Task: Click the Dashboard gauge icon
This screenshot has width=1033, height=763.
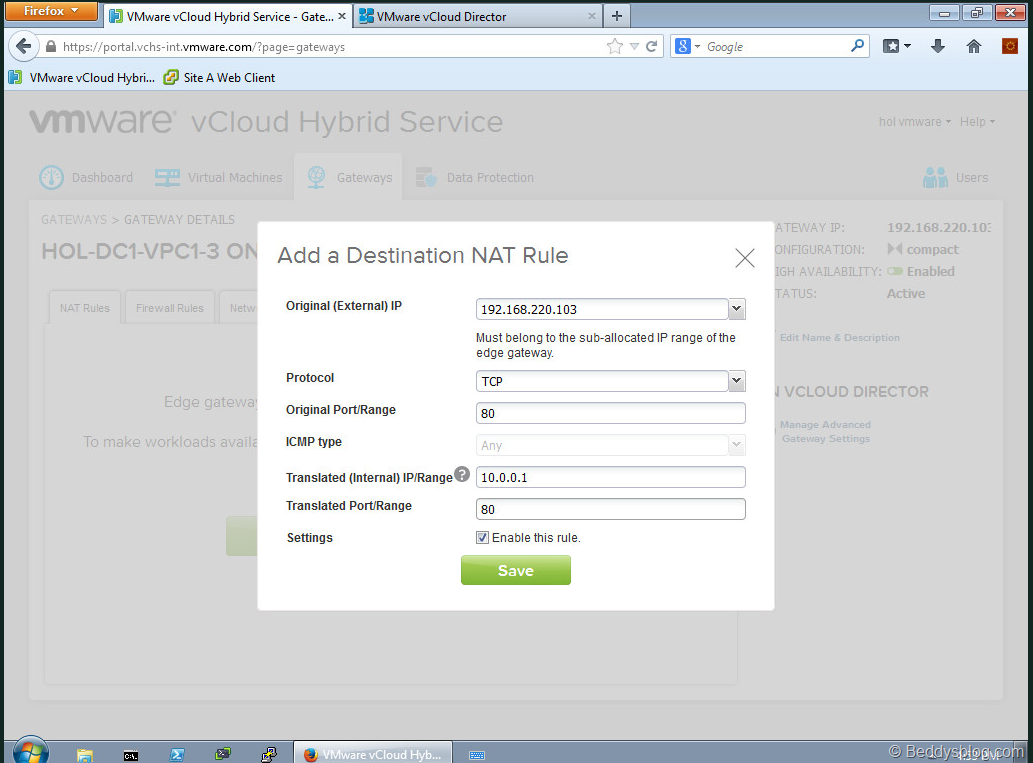Action: pos(51,177)
